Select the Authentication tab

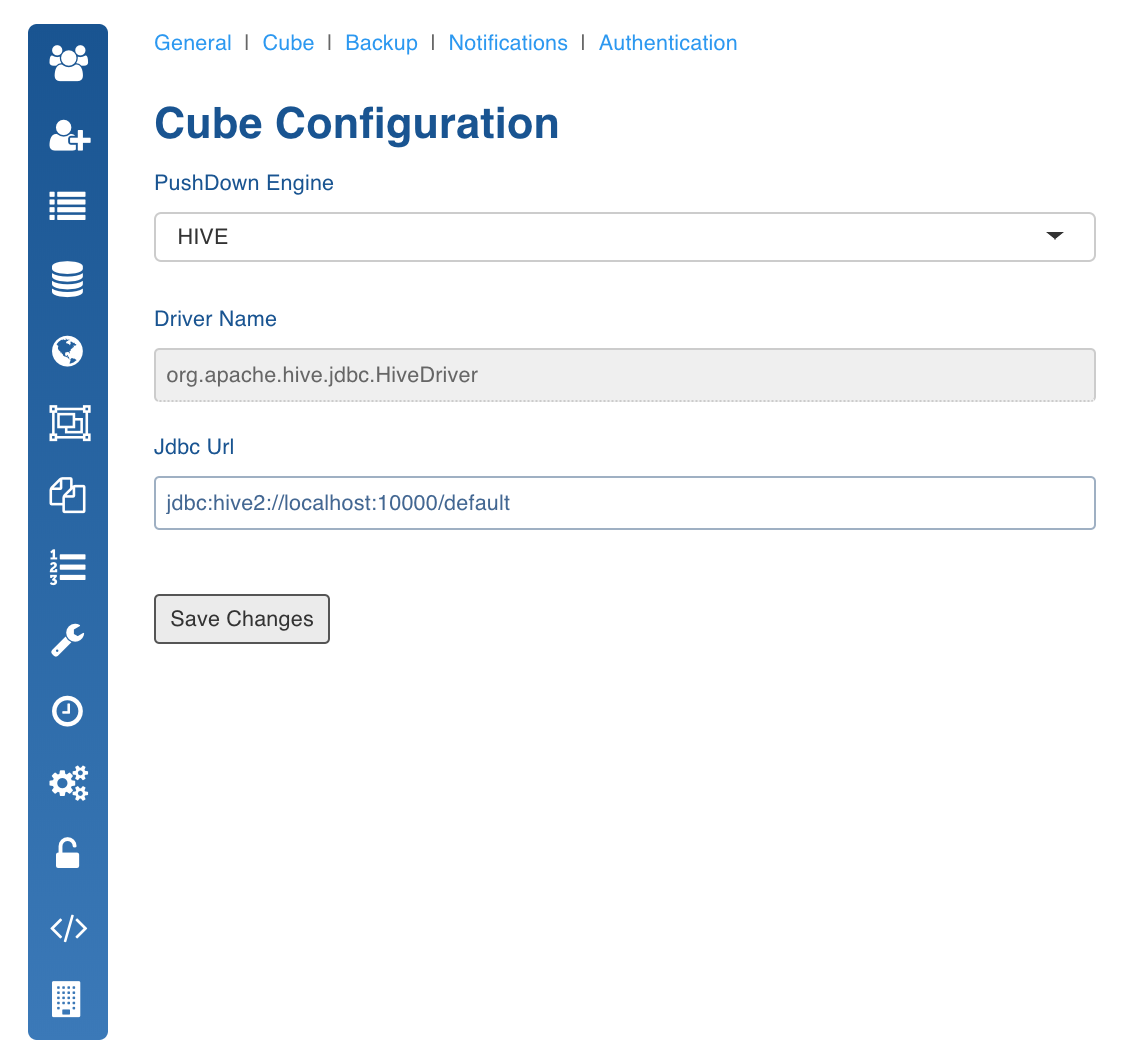pyautogui.click(x=668, y=43)
